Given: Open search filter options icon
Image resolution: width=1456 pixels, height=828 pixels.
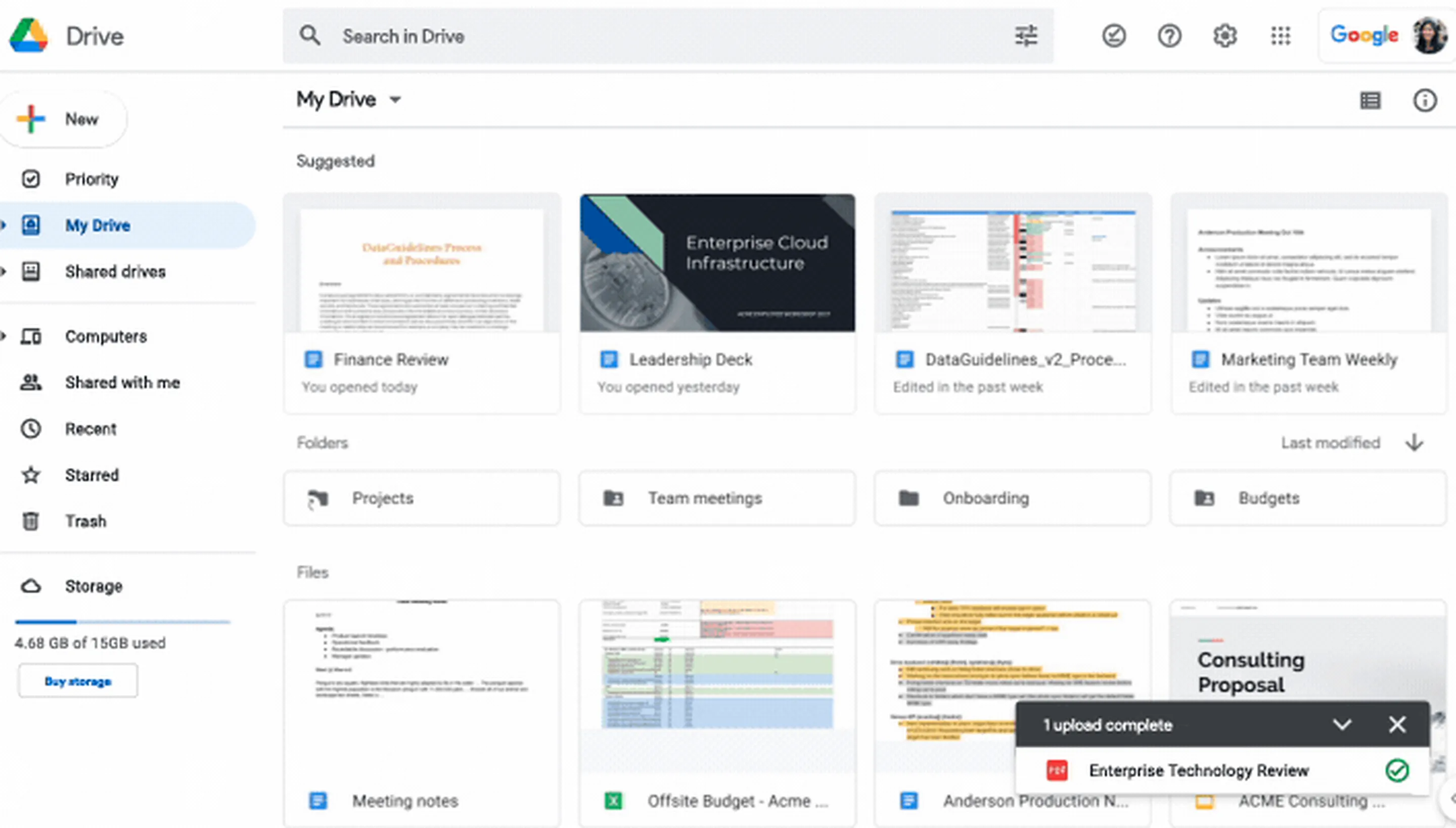Looking at the screenshot, I should (1026, 36).
